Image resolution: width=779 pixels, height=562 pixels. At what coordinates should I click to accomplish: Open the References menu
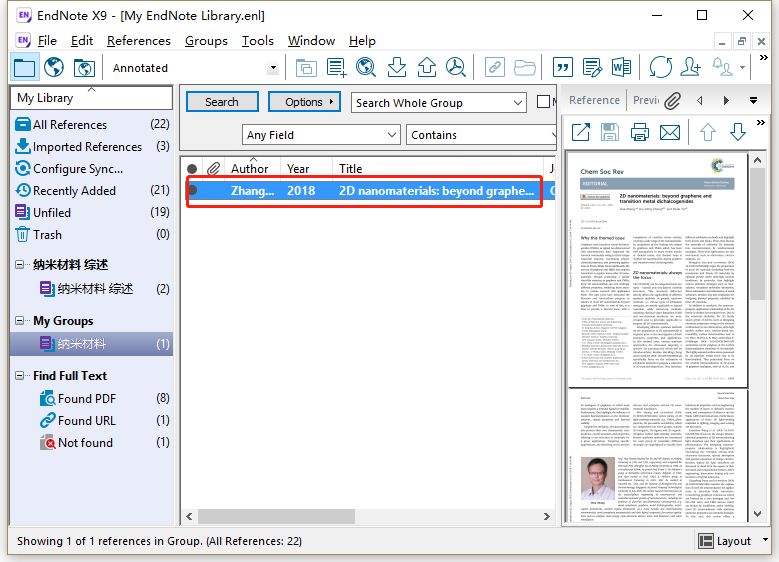pyautogui.click(x=139, y=41)
